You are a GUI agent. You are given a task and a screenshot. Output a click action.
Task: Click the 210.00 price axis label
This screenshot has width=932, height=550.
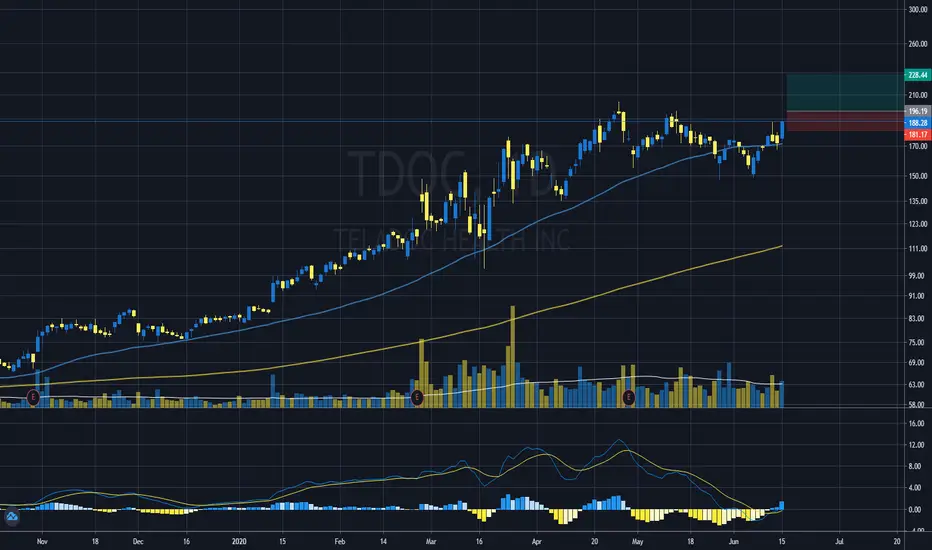click(x=918, y=95)
